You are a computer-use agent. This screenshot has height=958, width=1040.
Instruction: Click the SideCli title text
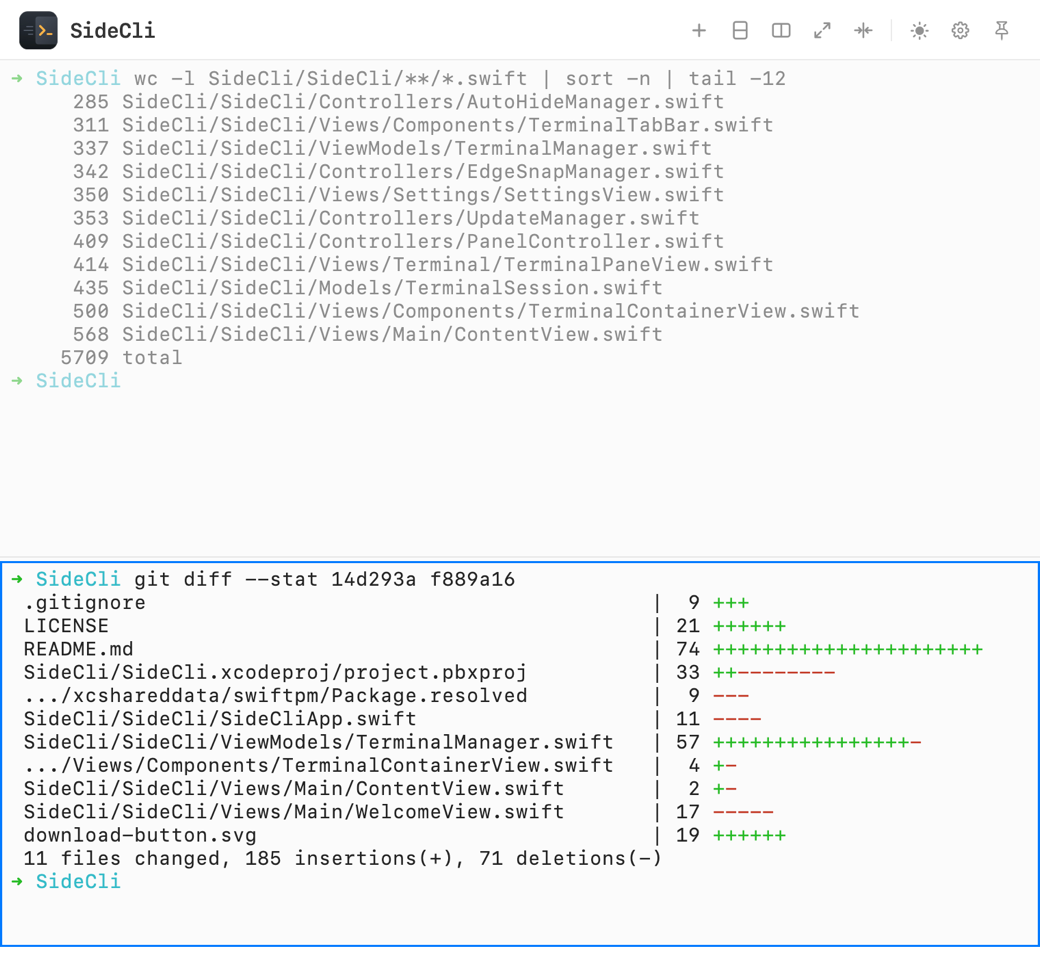[113, 31]
